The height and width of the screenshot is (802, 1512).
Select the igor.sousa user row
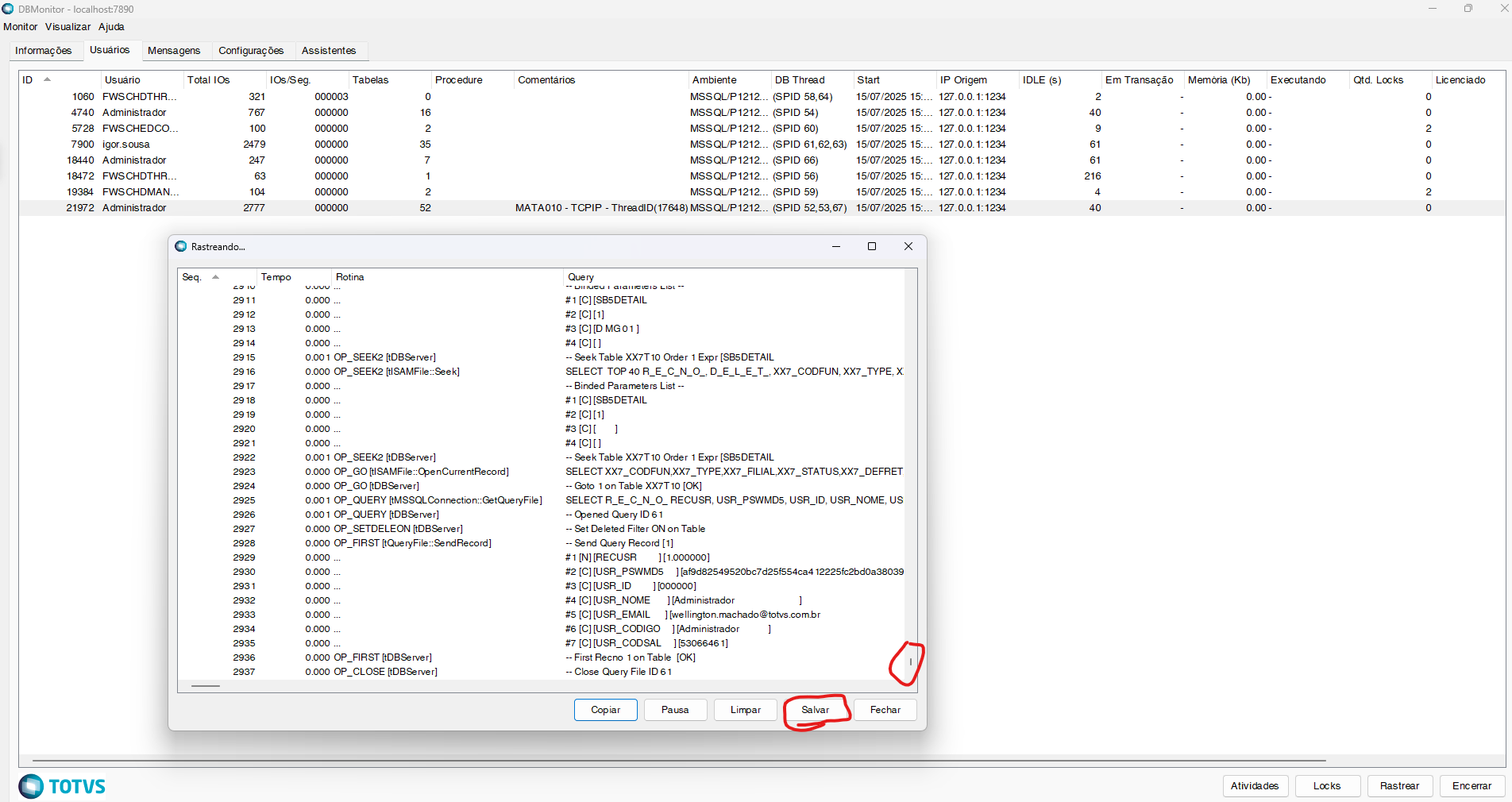[762, 145]
